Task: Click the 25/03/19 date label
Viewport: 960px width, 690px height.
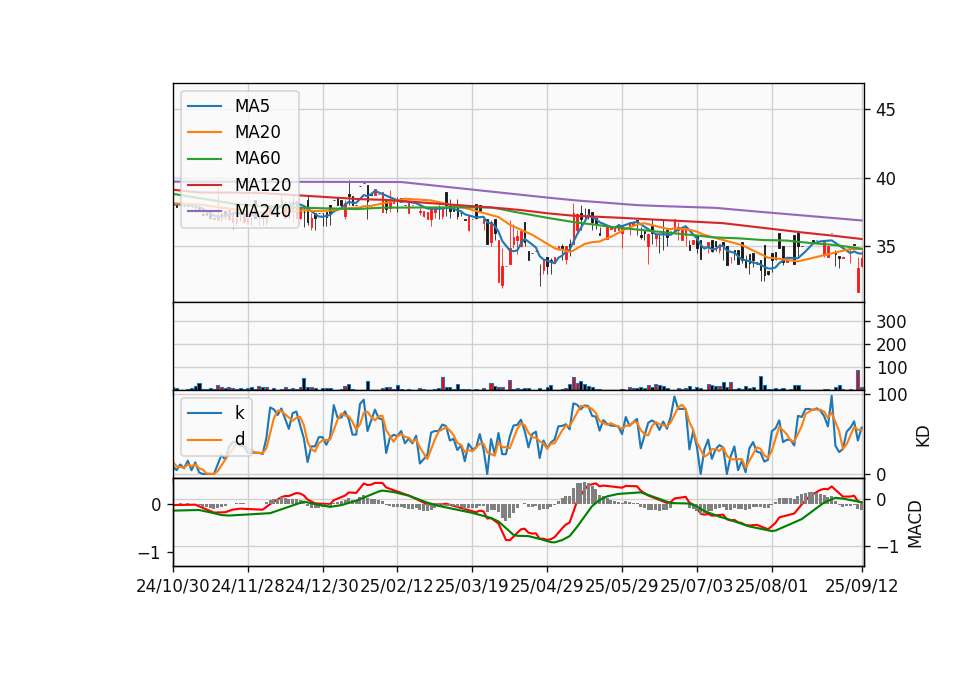Action: point(472,586)
